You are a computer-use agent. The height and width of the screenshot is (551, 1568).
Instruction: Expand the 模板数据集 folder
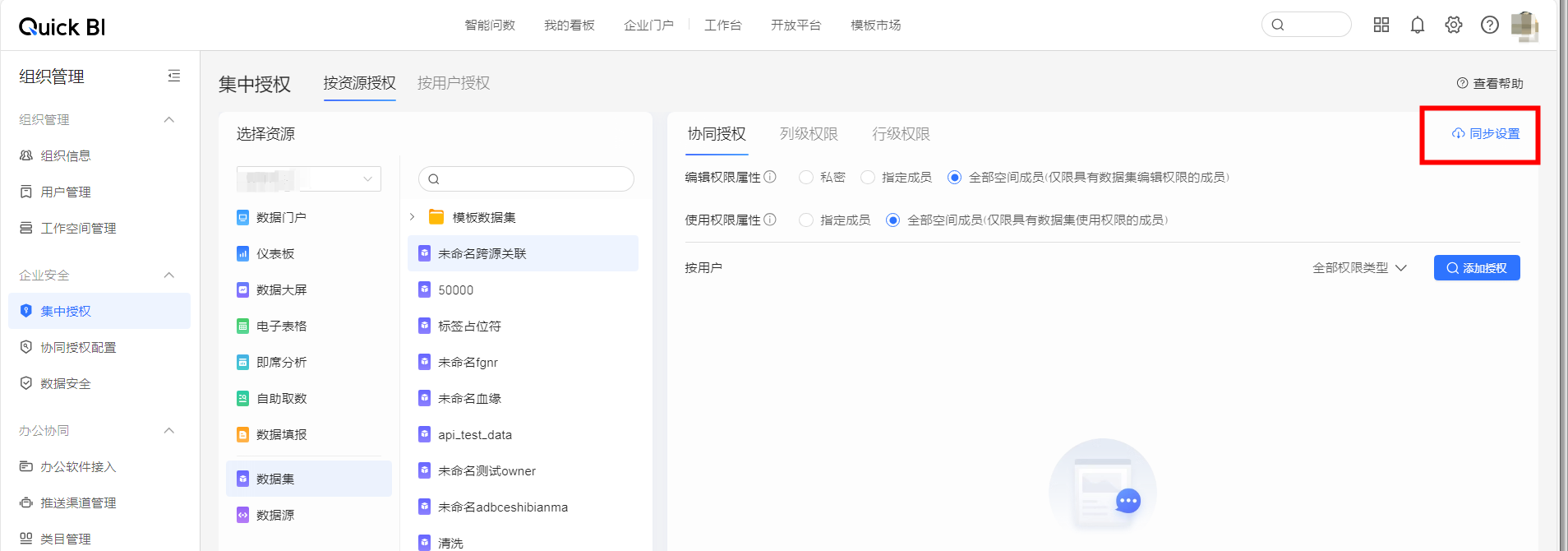point(413,217)
